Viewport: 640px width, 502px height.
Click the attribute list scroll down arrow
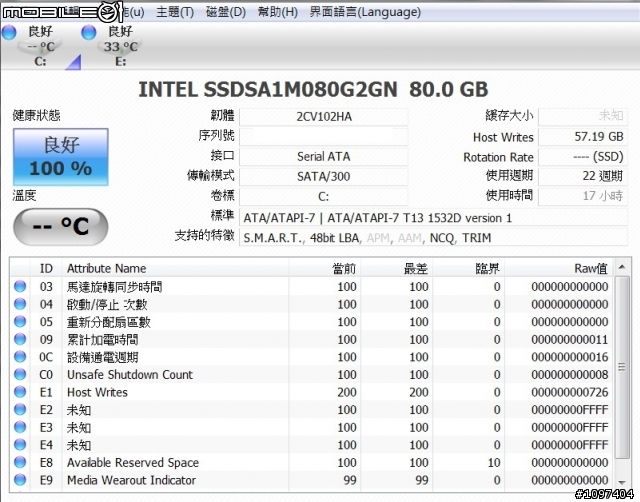click(622, 482)
